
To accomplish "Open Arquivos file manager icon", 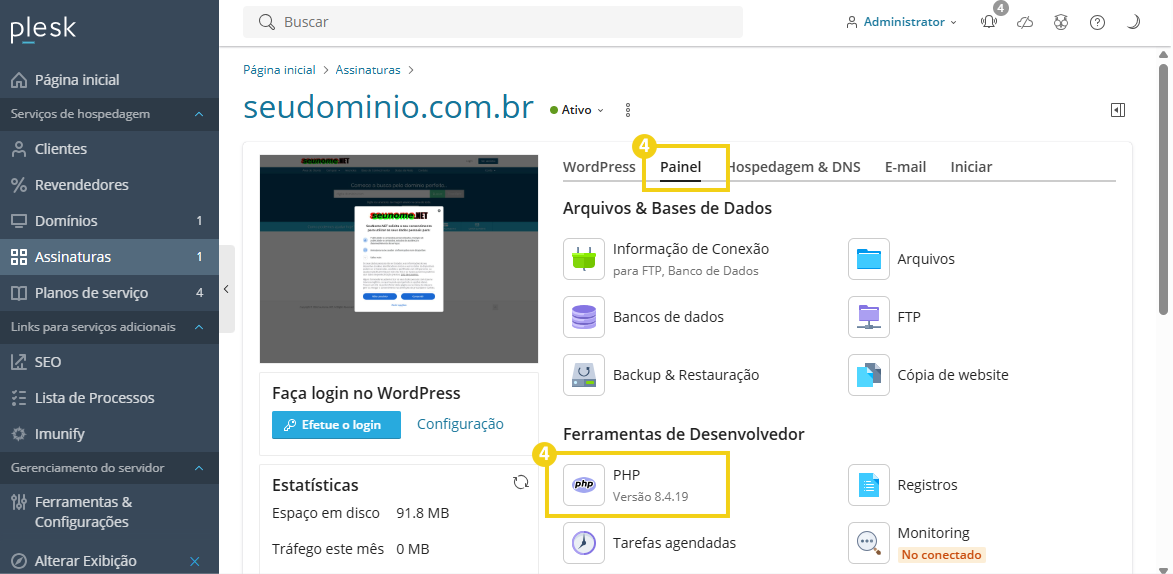I will pos(869,259).
